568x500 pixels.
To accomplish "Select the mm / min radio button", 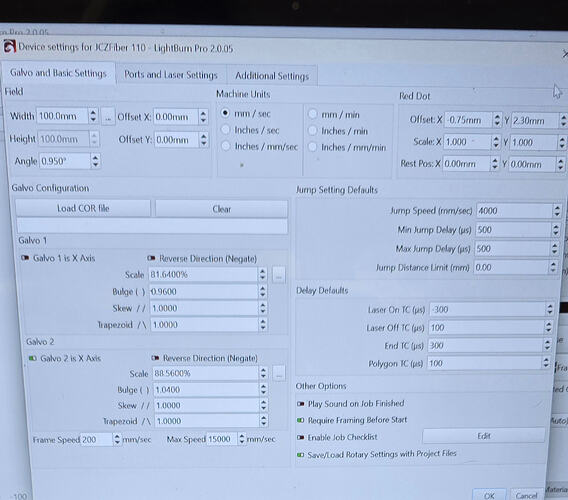I will (x=313, y=114).
